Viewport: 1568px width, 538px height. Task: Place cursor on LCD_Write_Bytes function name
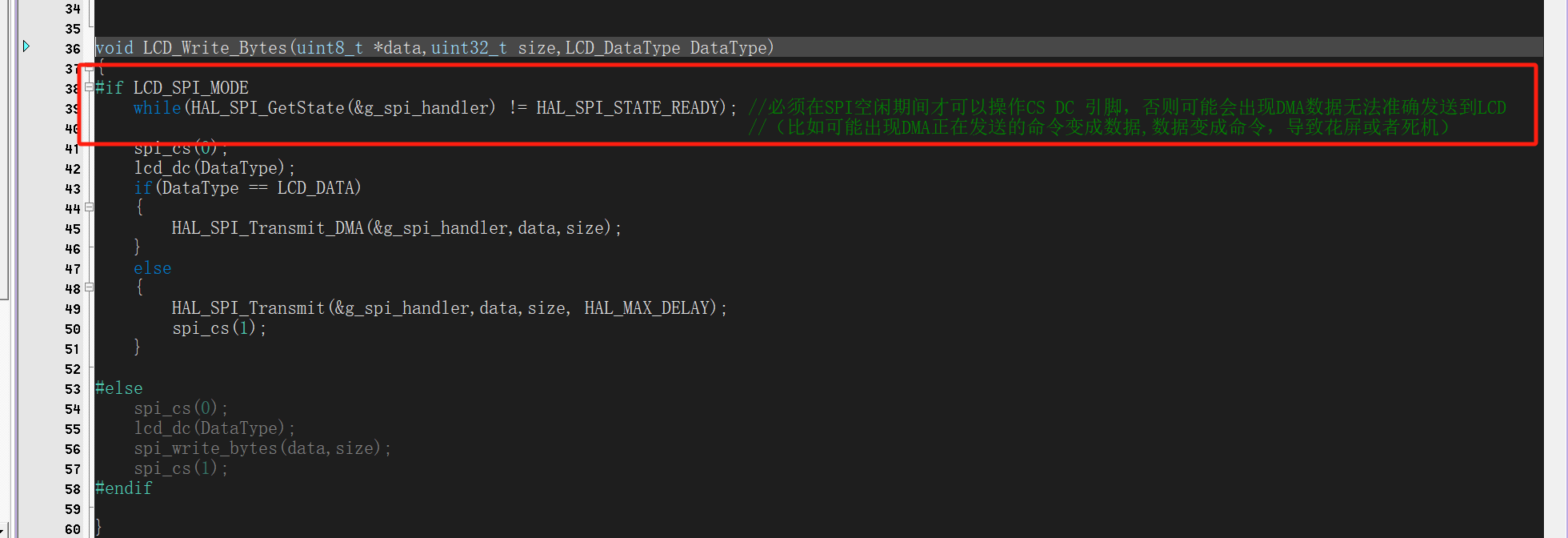pyautogui.click(x=214, y=48)
